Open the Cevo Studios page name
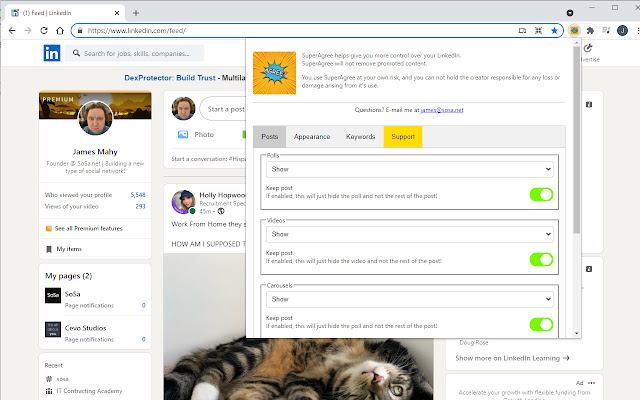The image size is (640, 400). click(85, 328)
